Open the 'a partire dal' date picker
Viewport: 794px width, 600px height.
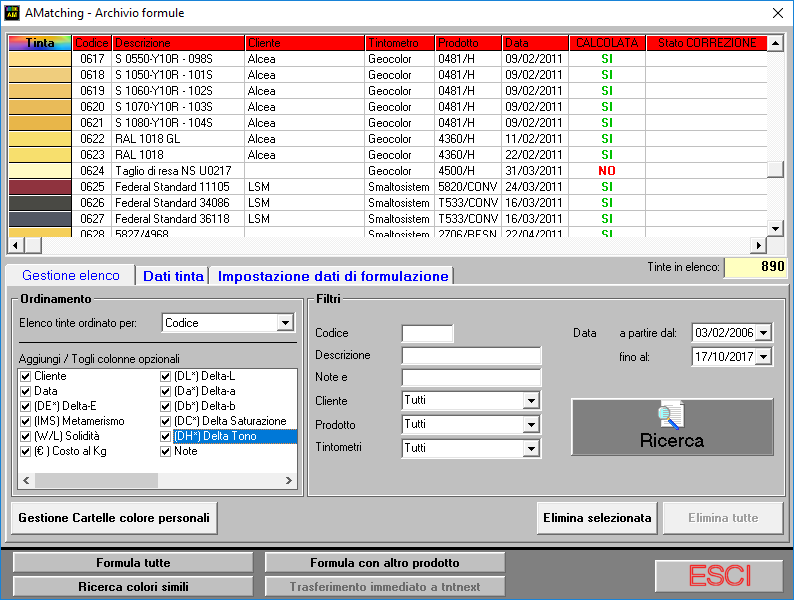(764, 333)
